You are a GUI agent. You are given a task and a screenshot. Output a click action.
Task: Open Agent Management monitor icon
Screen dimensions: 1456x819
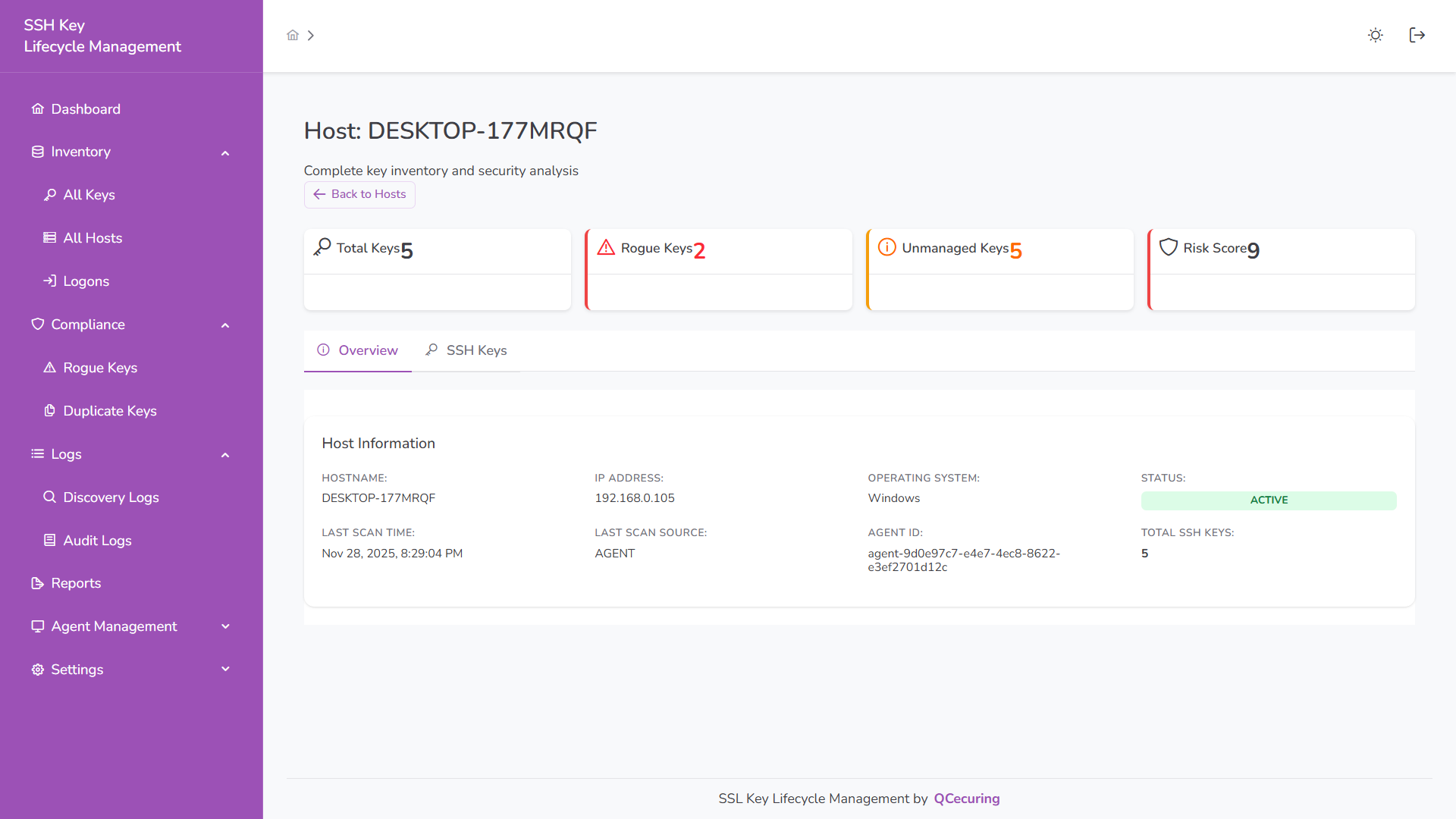tap(37, 626)
